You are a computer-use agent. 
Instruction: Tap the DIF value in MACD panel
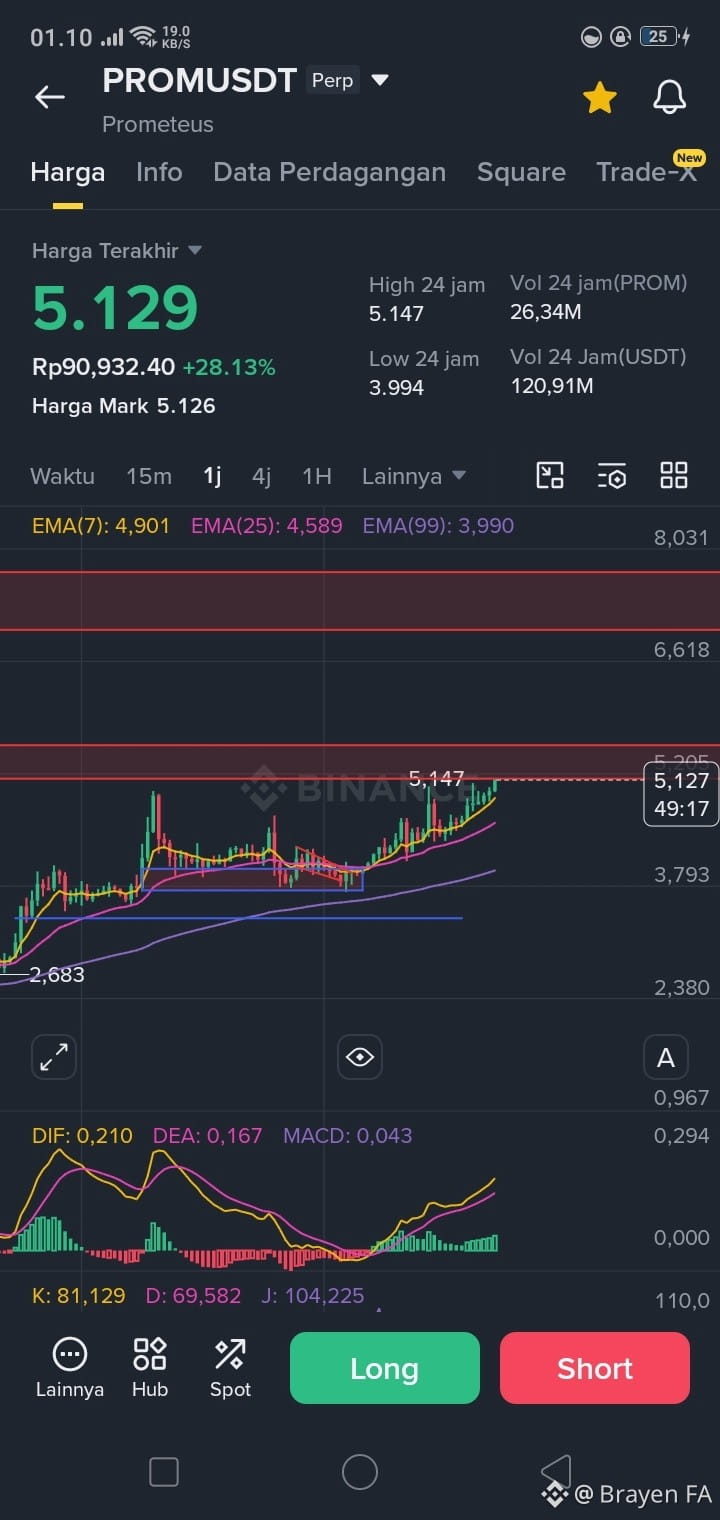coord(82,1135)
